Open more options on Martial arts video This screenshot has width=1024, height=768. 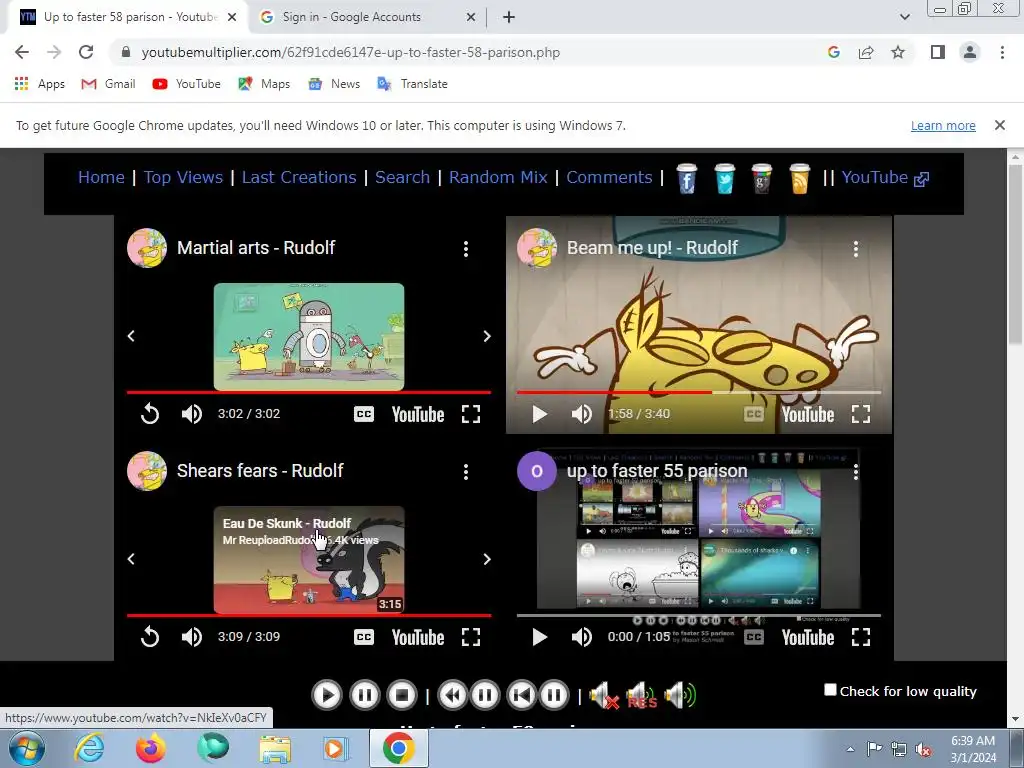[x=466, y=248]
